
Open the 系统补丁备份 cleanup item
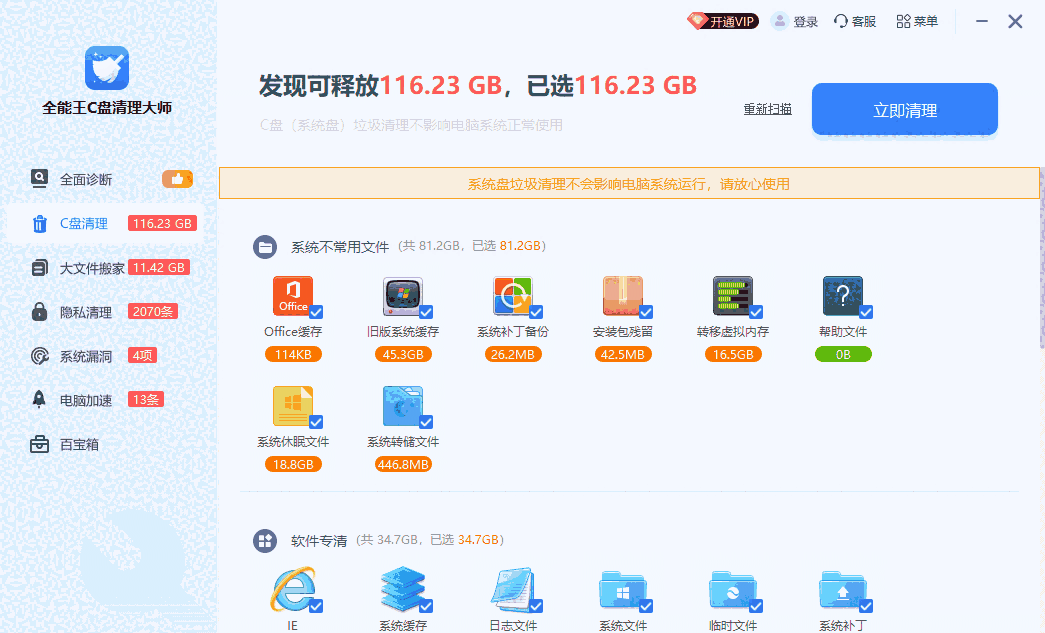[x=513, y=296]
